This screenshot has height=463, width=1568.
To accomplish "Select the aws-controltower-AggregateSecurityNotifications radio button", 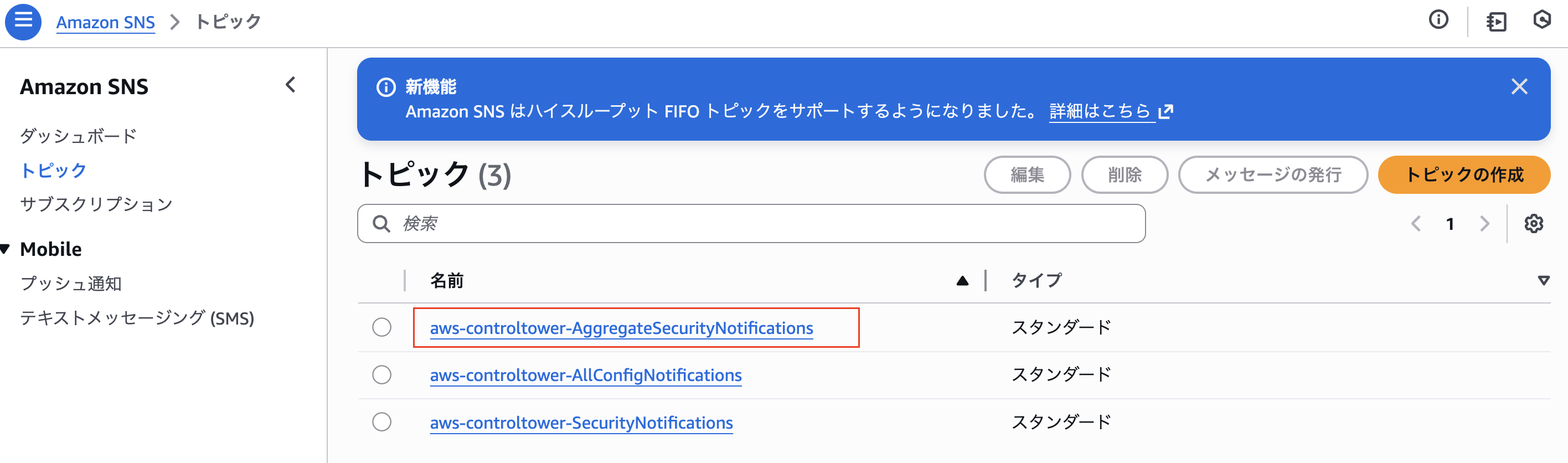I will pyautogui.click(x=381, y=327).
